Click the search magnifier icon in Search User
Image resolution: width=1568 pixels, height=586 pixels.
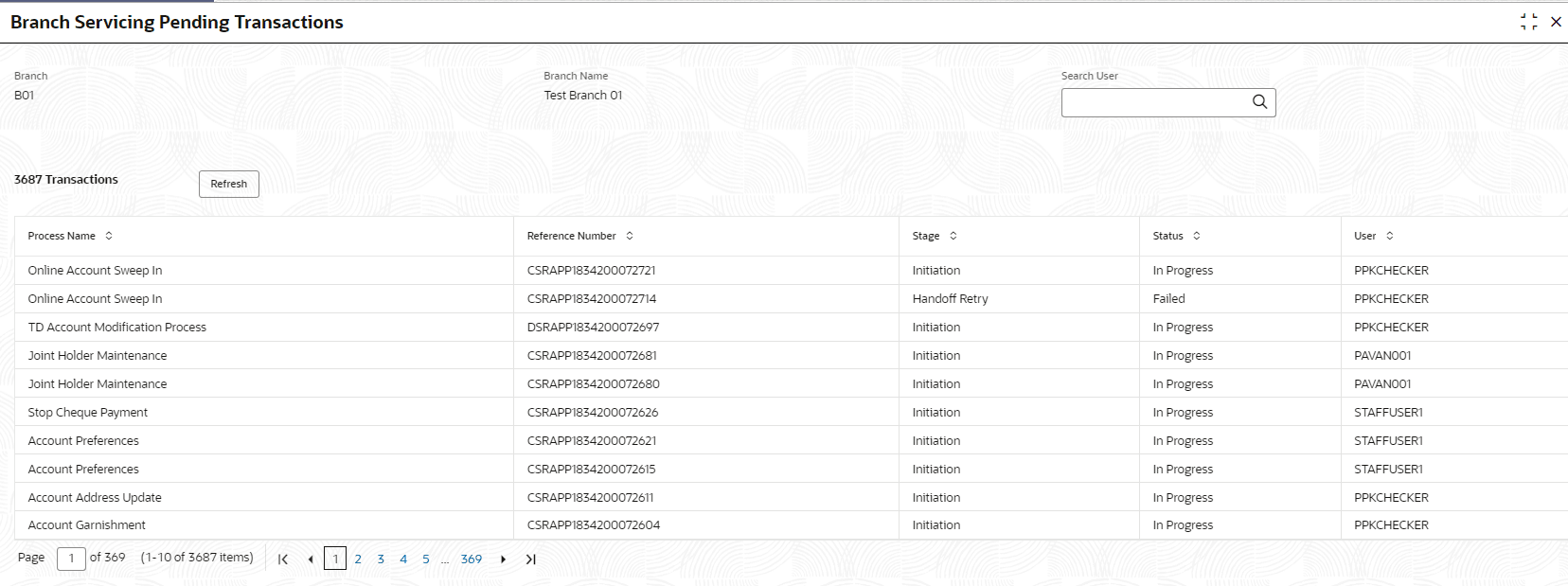[1259, 102]
